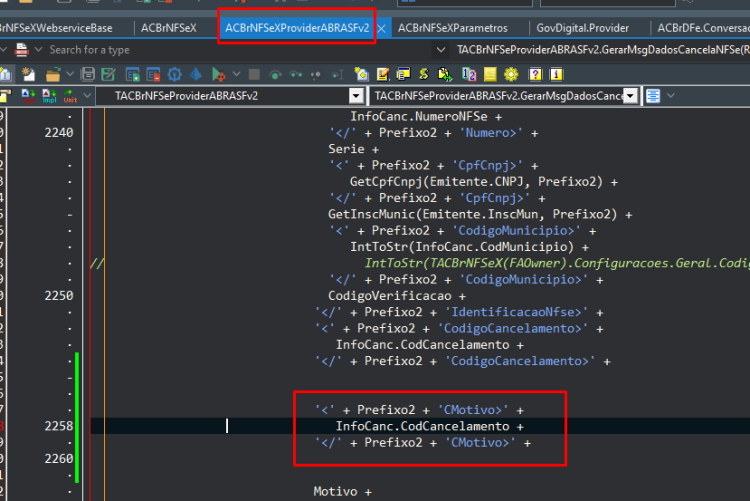Switch to the ACBrNFSeX tab
The height and width of the screenshot is (501, 750).
(169, 28)
